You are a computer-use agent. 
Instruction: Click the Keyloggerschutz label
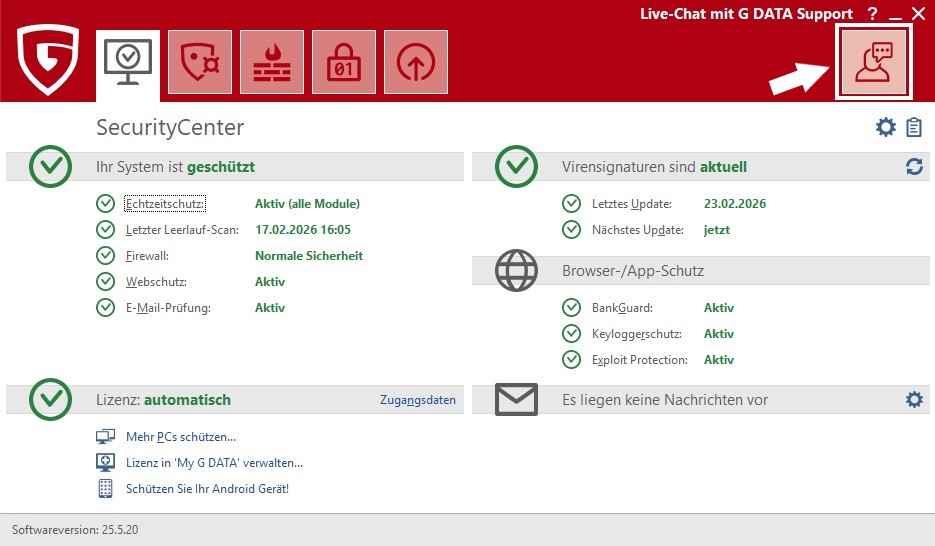(x=636, y=334)
